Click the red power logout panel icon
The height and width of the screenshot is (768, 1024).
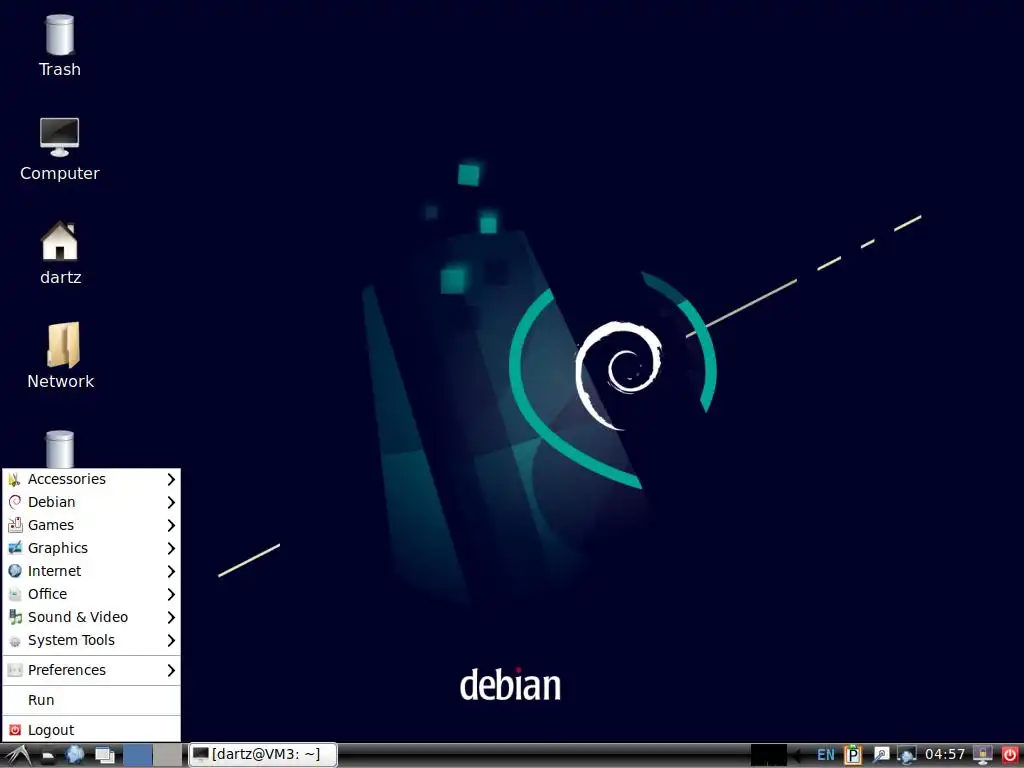[1010, 756]
